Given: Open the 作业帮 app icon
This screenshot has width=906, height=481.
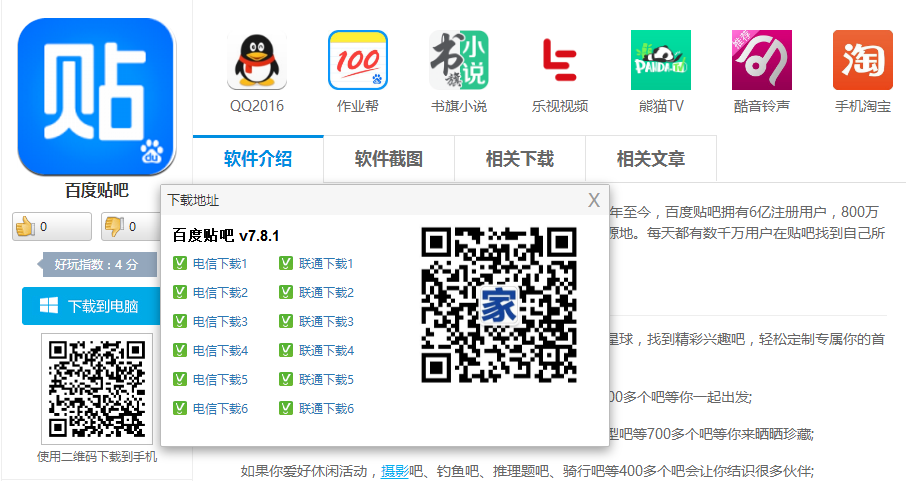Looking at the screenshot, I should point(358,60).
